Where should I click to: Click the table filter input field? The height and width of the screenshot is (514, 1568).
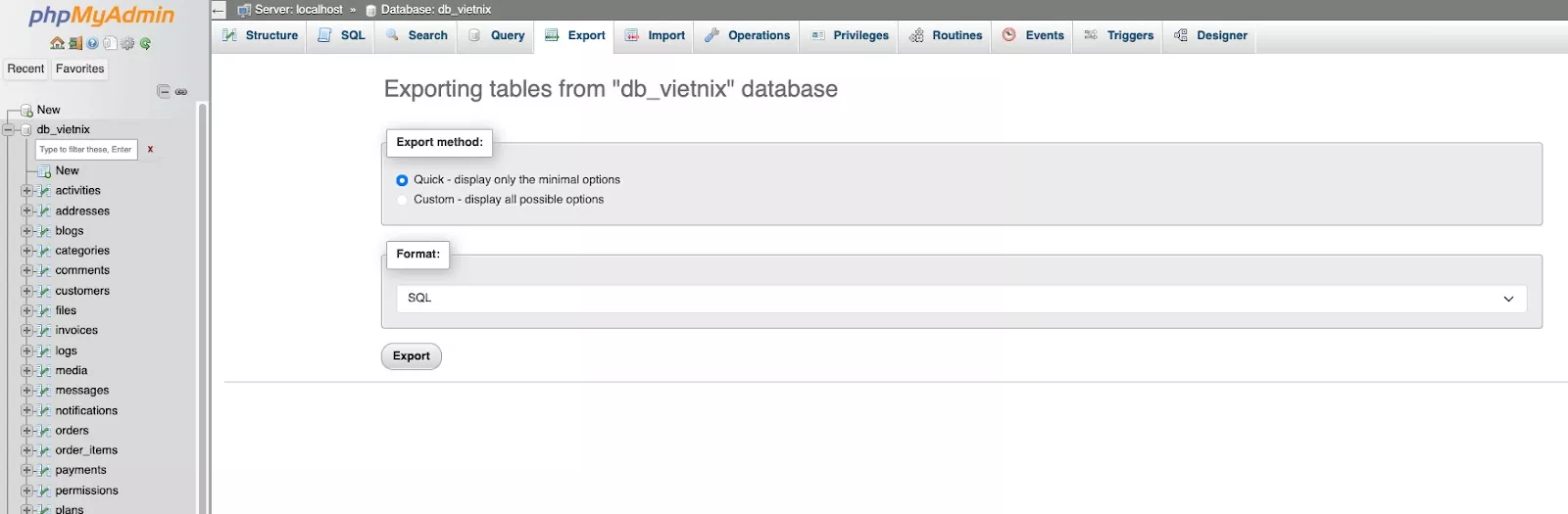[85, 150]
